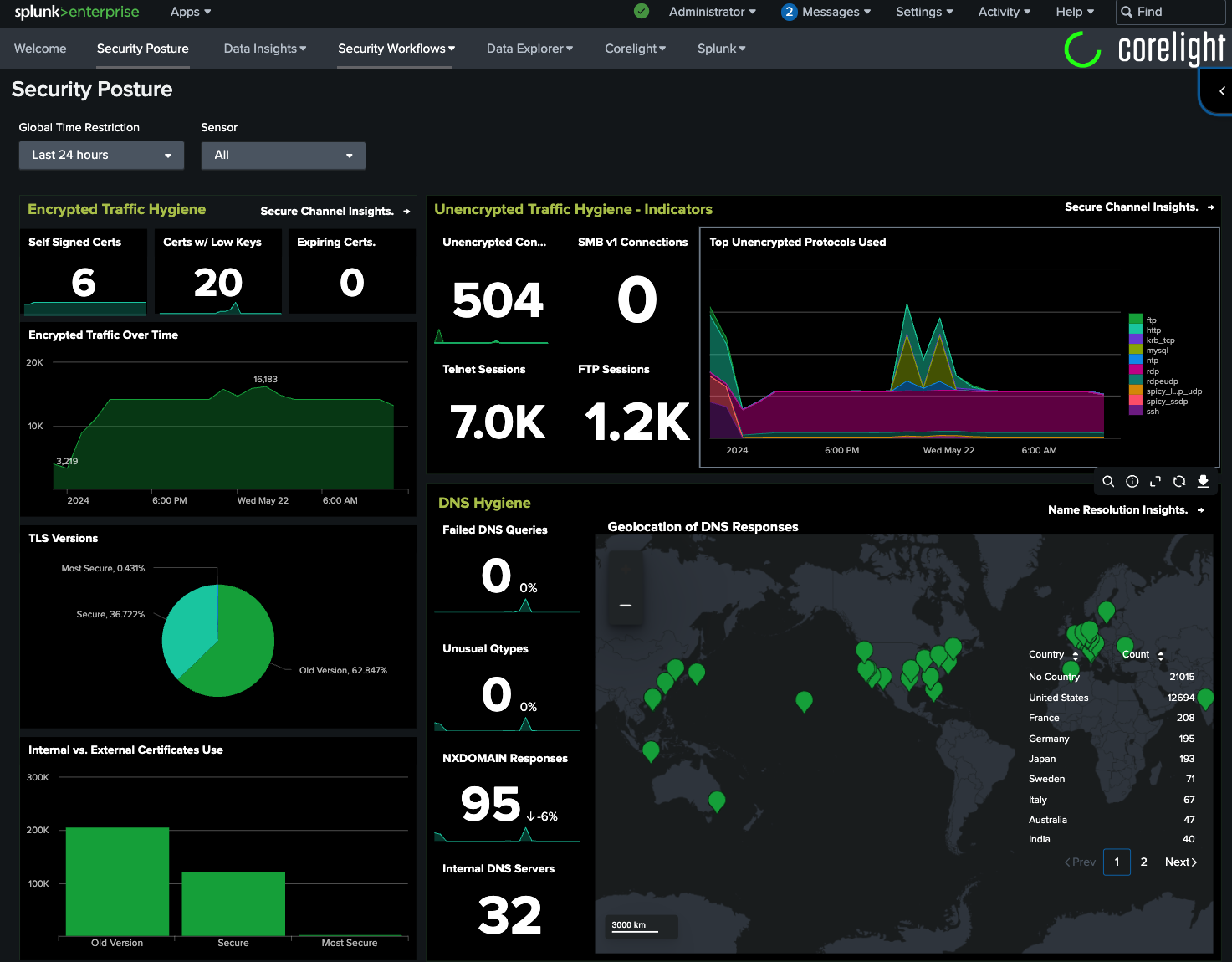
Task: Click the http legend color swatch
Action: pyautogui.click(x=1135, y=330)
